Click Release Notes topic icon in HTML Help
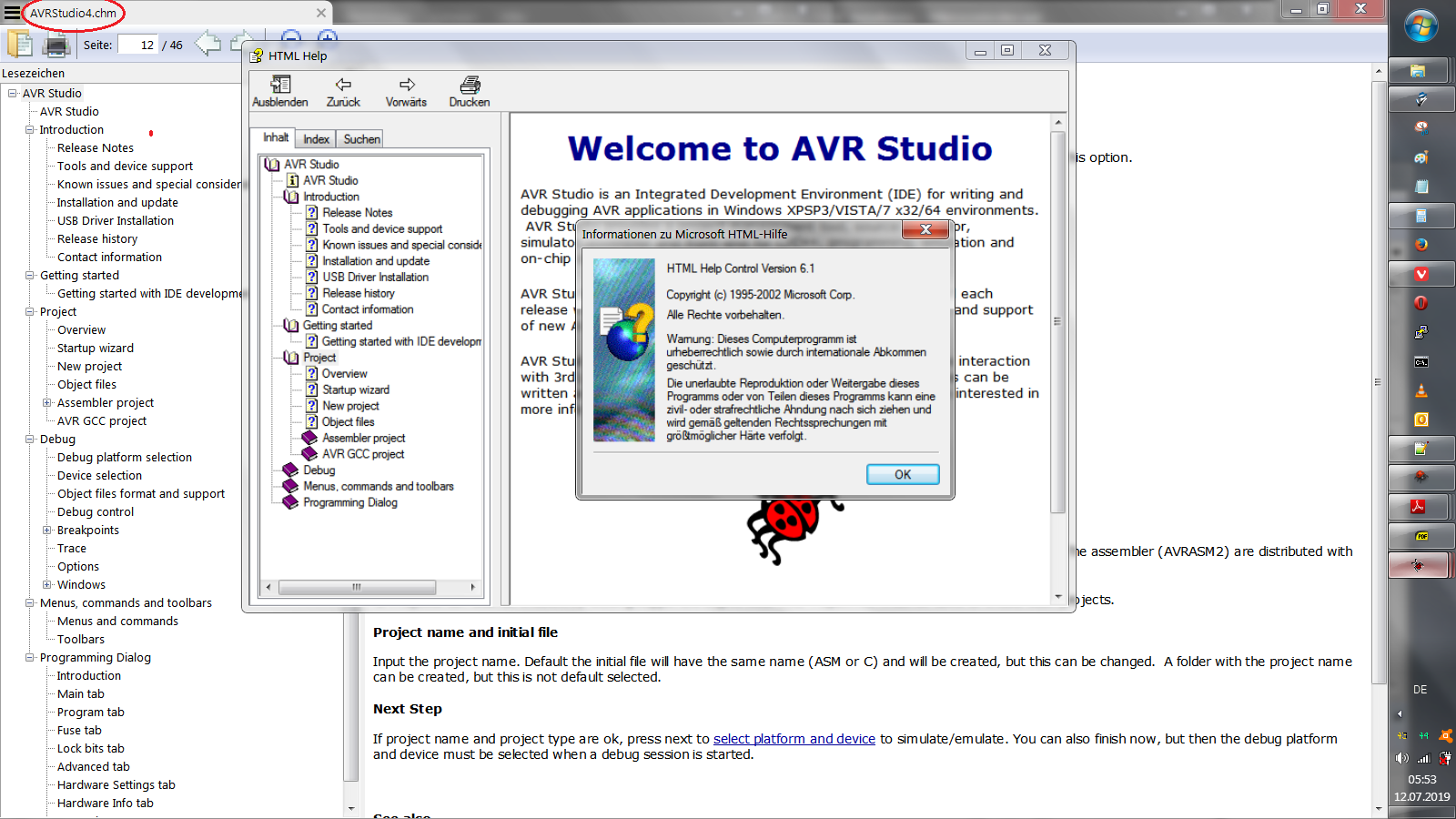Image resolution: width=1456 pixels, height=819 pixels. point(311,213)
